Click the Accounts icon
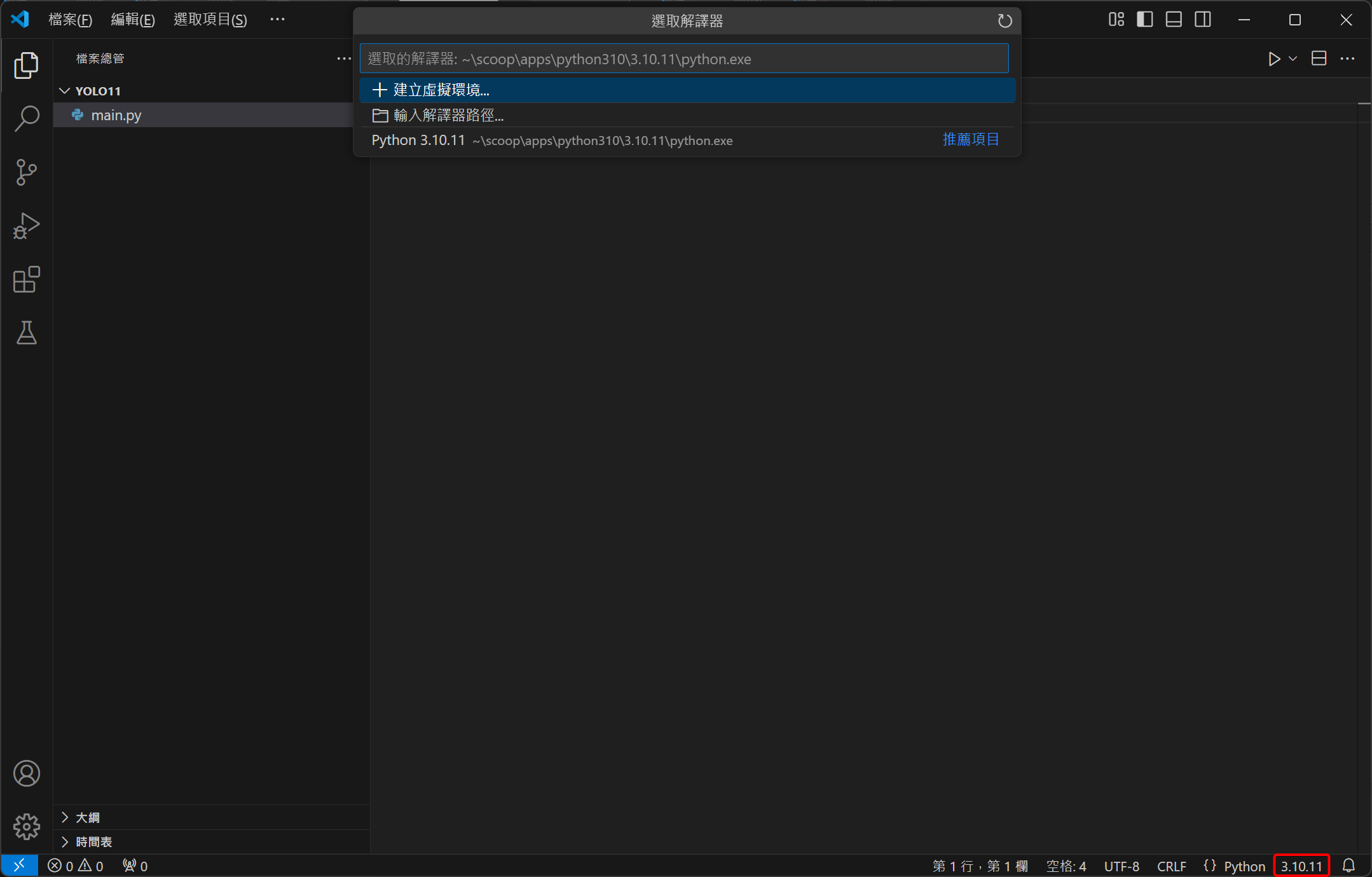The image size is (1372, 877). (x=27, y=773)
